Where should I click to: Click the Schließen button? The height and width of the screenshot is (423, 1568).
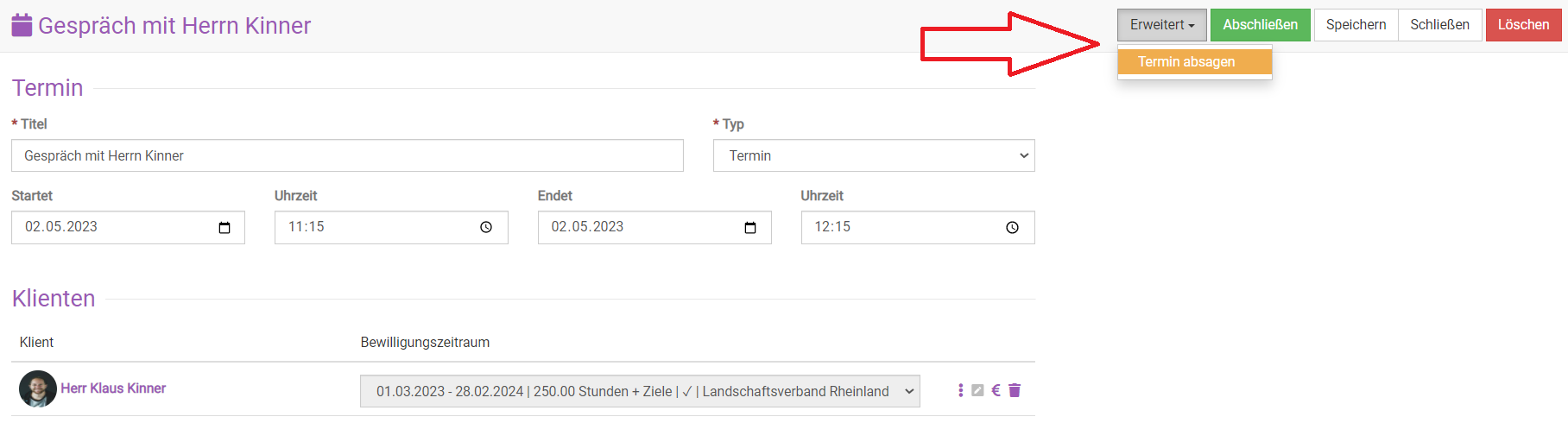(1439, 25)
